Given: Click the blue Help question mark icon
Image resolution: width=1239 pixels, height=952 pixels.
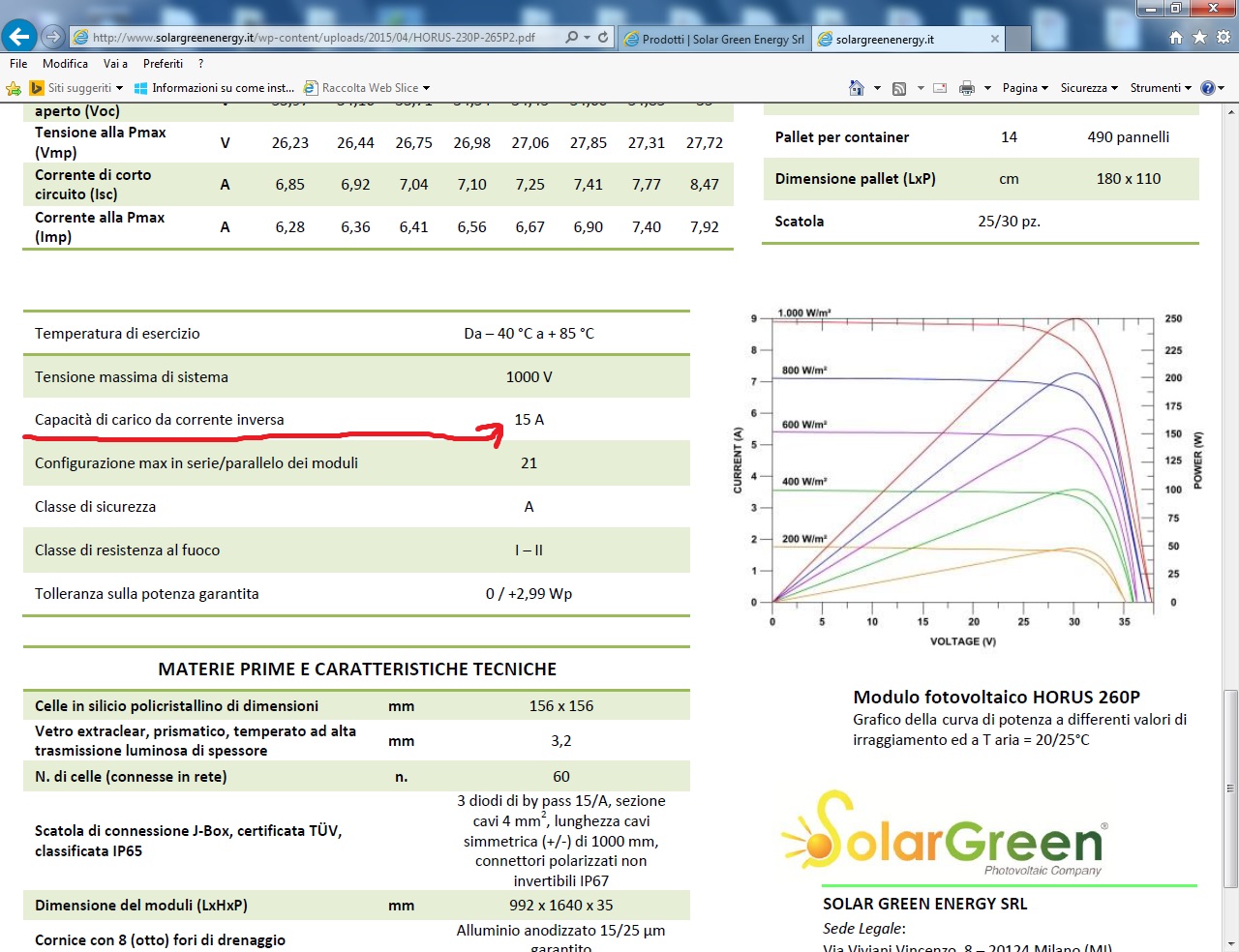Looking at the screenshot, I should (x=1208, y=88).
